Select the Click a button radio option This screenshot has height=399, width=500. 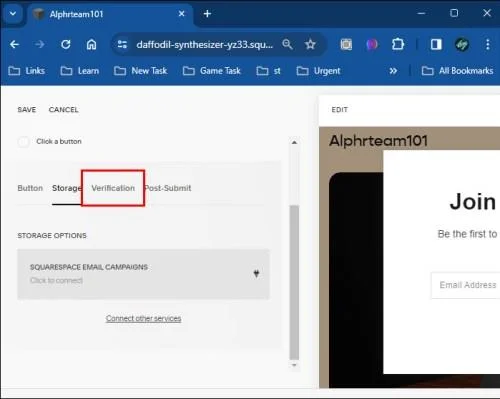coord(23,142)
